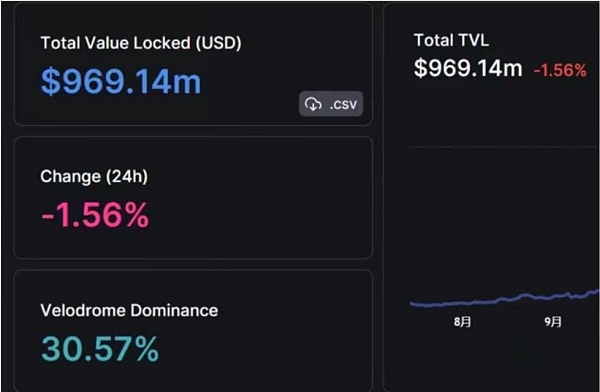Click the blue $969.14m value
This screenshot has height=392, width=600.
[121, 81]
